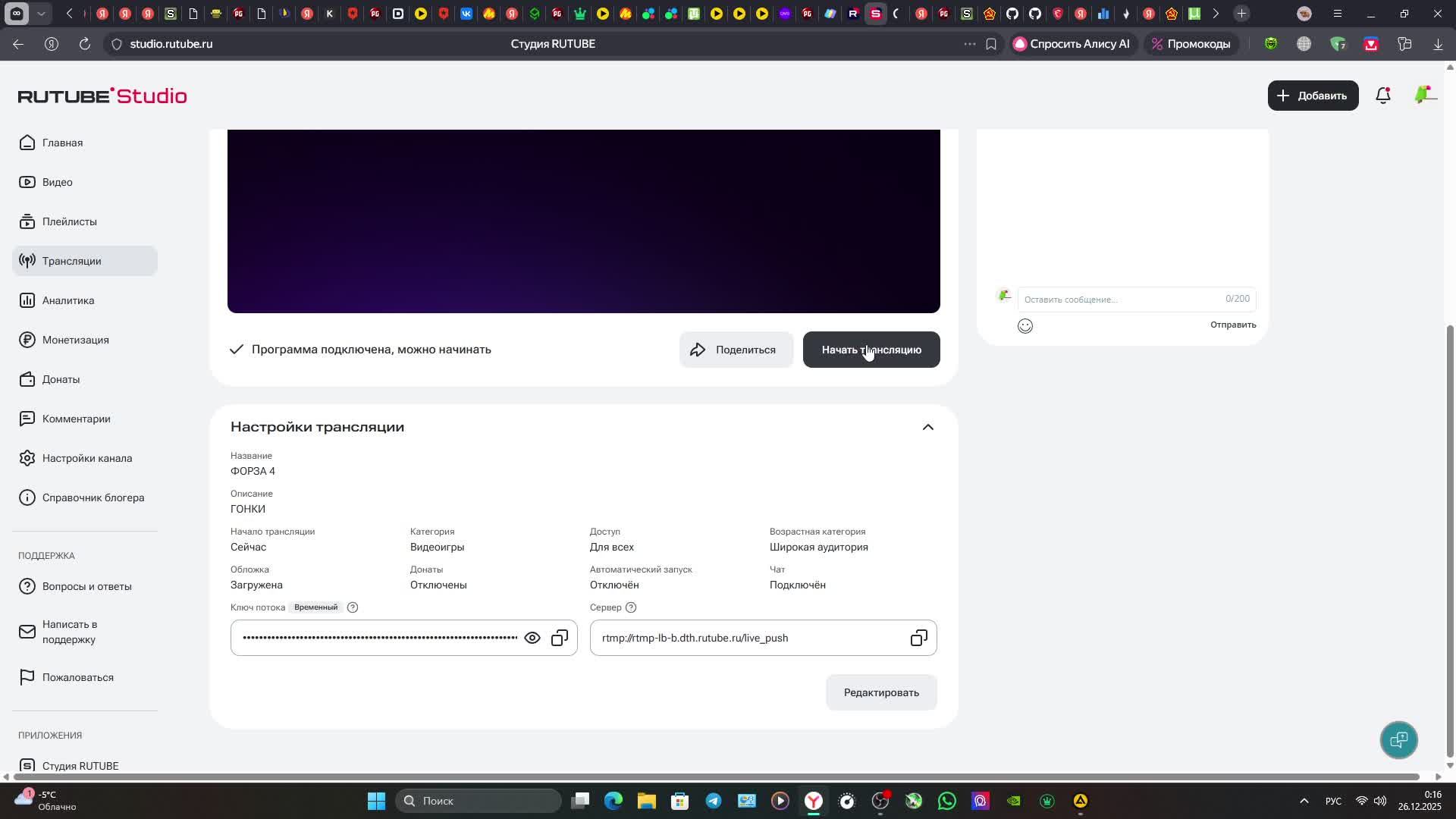Open the support chat widget
1456x819 pixels.
coord(1398,739)
